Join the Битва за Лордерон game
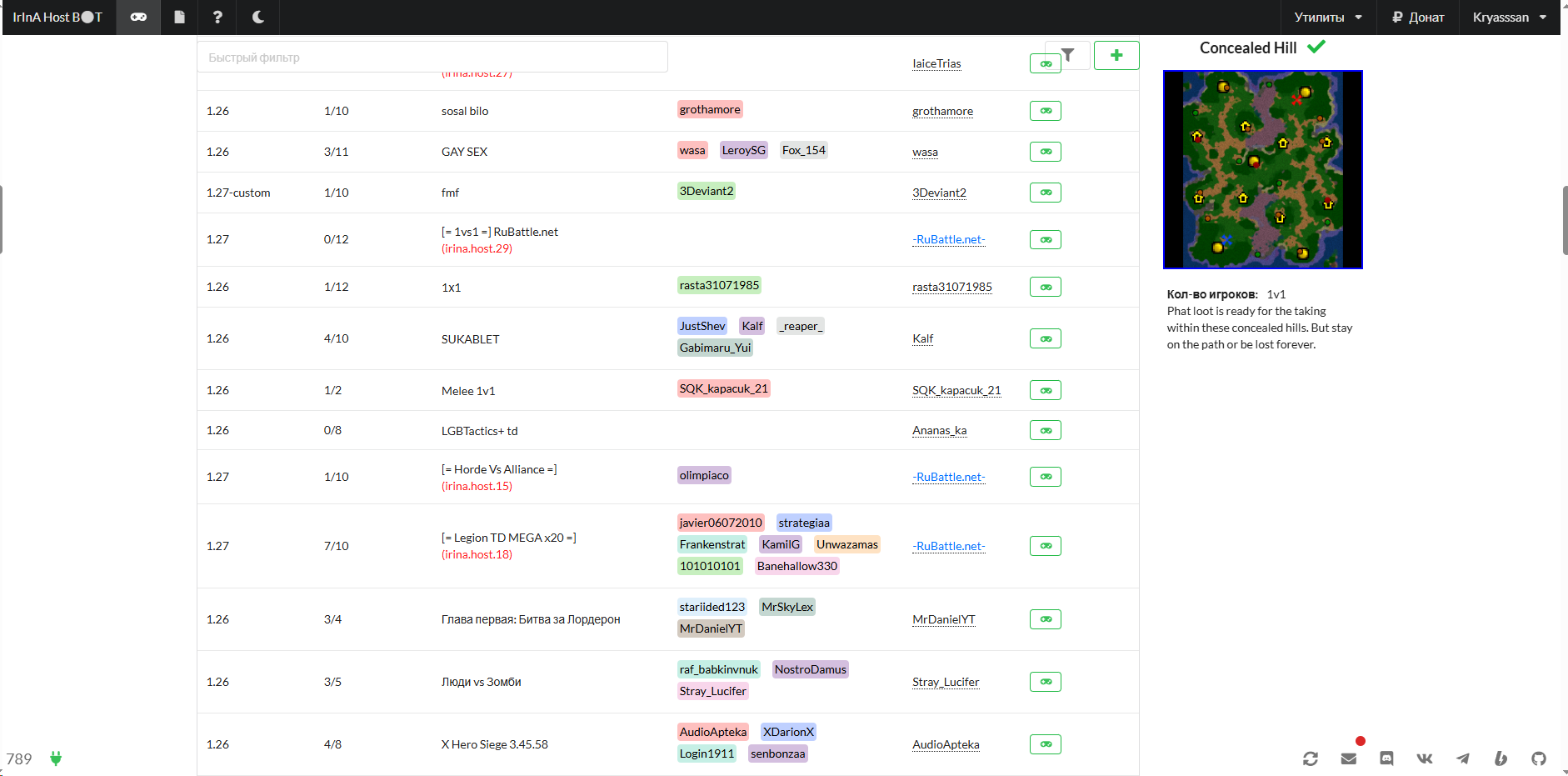This screenshot has width=1568, height=776. [1046, 619]
